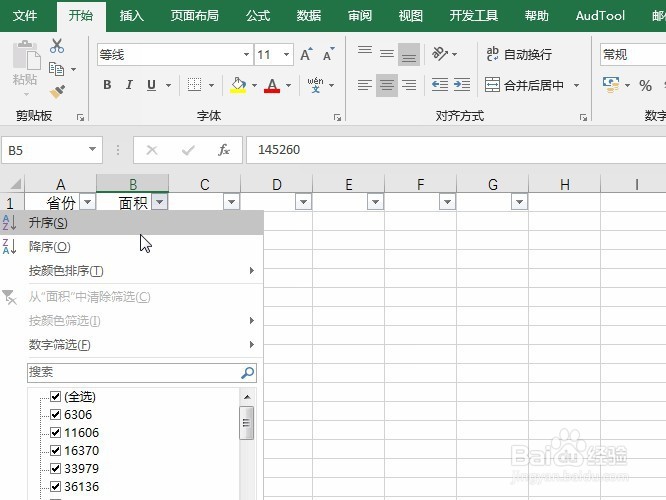The width and height of the screenshot is (666, 500).
Task: Open the font color dropdown arrow
Action: (288, 85)
